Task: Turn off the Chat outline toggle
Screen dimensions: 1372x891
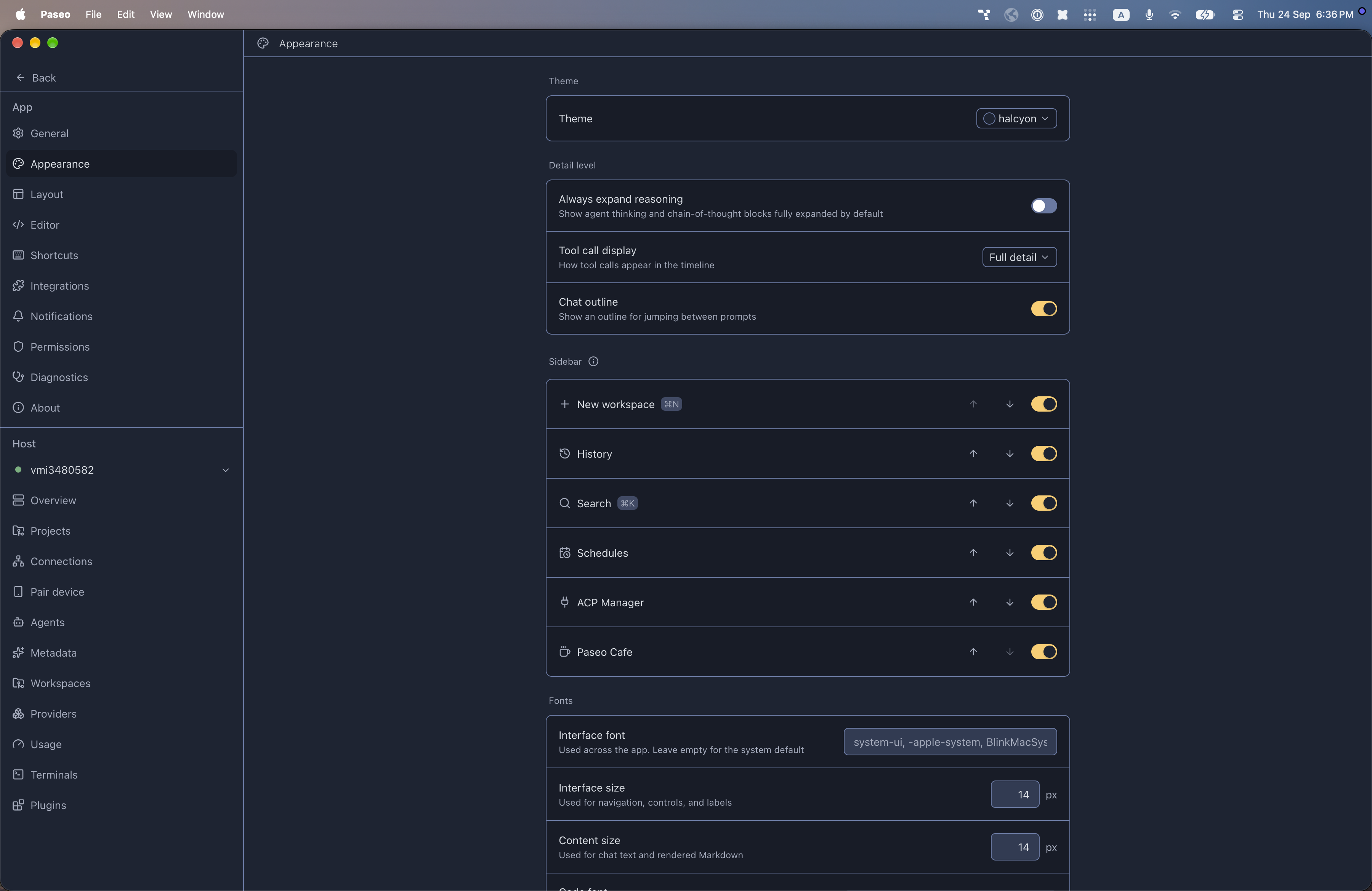Action: [1043, 309]
